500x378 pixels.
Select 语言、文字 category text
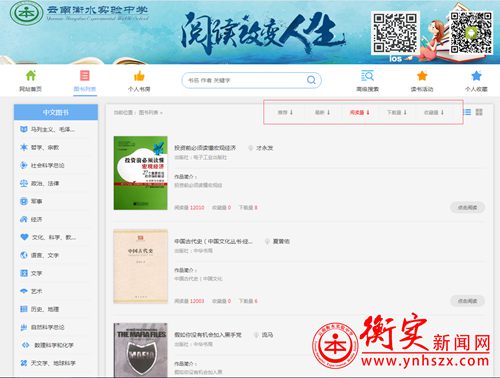coord(45,255)
